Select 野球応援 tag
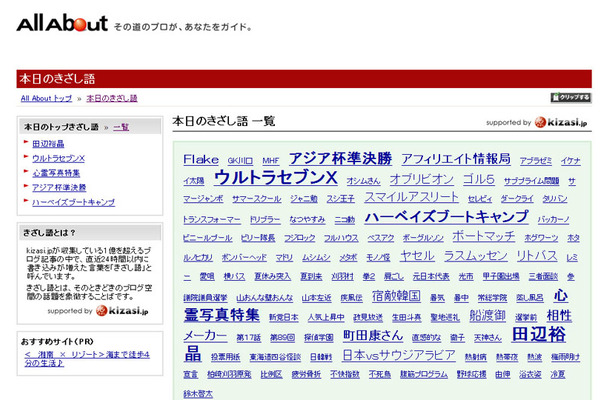Image resolution: width=610 pixels, height=400 pixels. [x=472, y=374]
